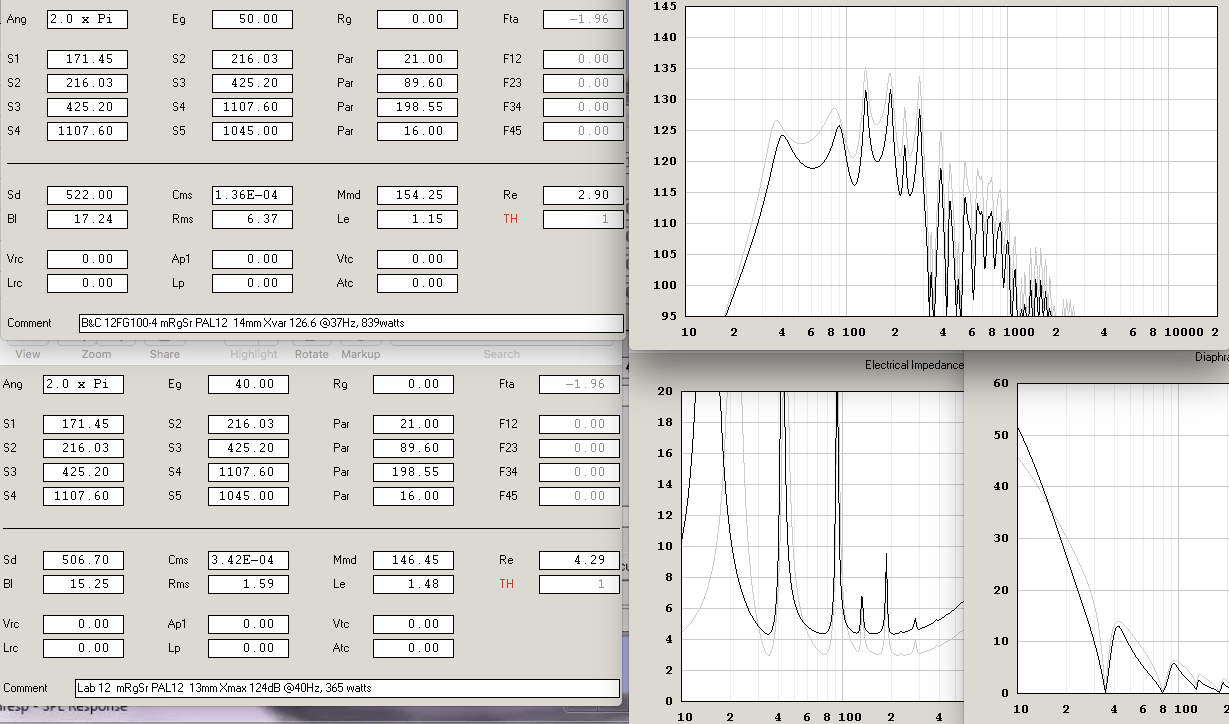The width and height of the screenshot is (1229, 724).
Task: Click the Markup toolbar label behind the windows
Action: pos(360,354)
